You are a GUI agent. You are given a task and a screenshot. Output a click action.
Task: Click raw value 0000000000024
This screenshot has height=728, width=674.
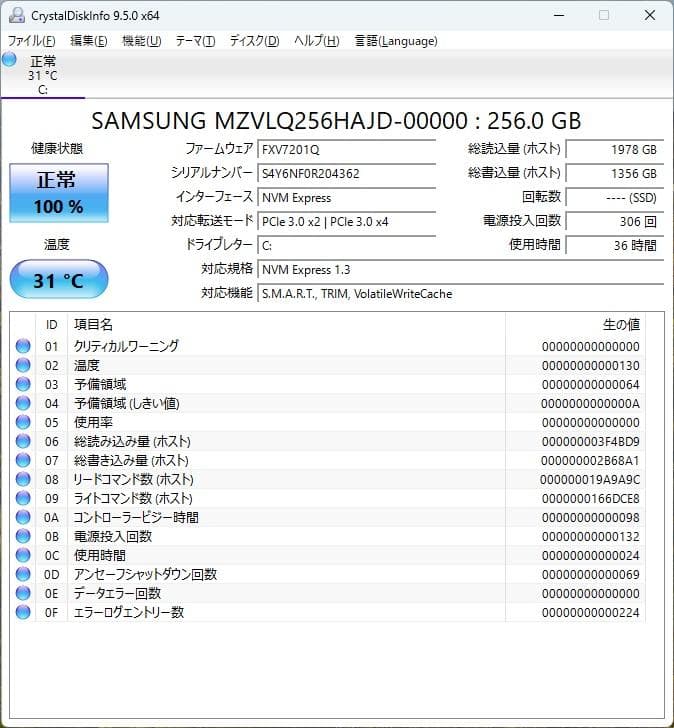[x=590, y=556]
